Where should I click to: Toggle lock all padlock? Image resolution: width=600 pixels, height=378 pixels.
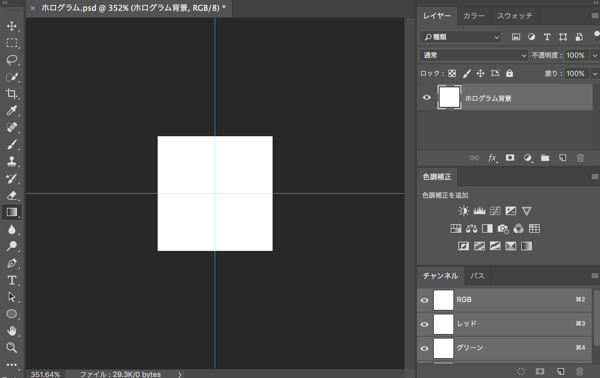(509, 73)
